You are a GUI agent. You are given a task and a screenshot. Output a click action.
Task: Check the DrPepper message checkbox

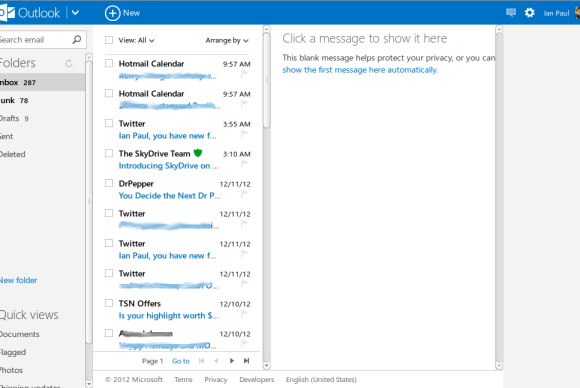point(109,183)
